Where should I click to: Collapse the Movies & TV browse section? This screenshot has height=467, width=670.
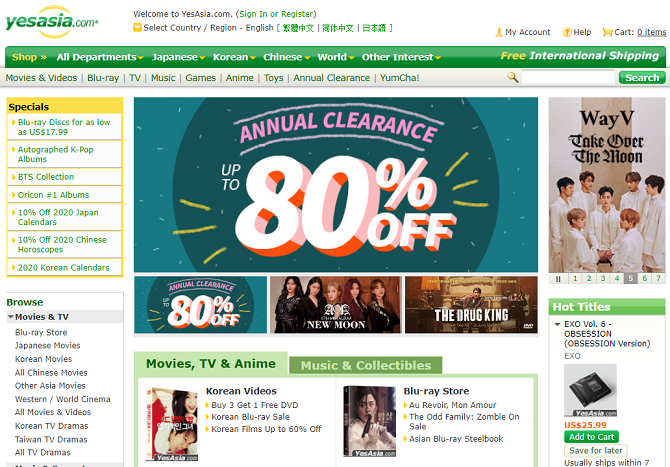[x=11, y=317]
